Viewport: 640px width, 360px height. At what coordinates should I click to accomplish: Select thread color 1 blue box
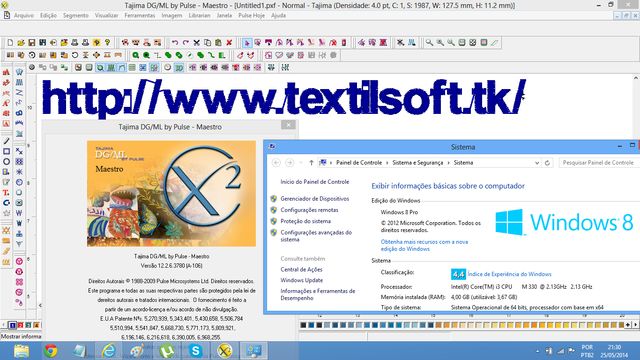[13, 325]
